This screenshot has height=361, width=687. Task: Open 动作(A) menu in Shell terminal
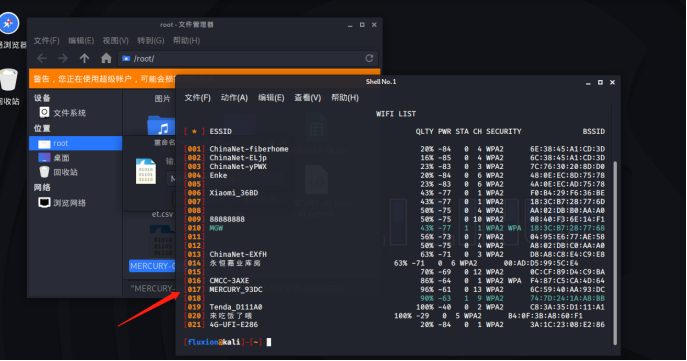(x=234, y=98)
